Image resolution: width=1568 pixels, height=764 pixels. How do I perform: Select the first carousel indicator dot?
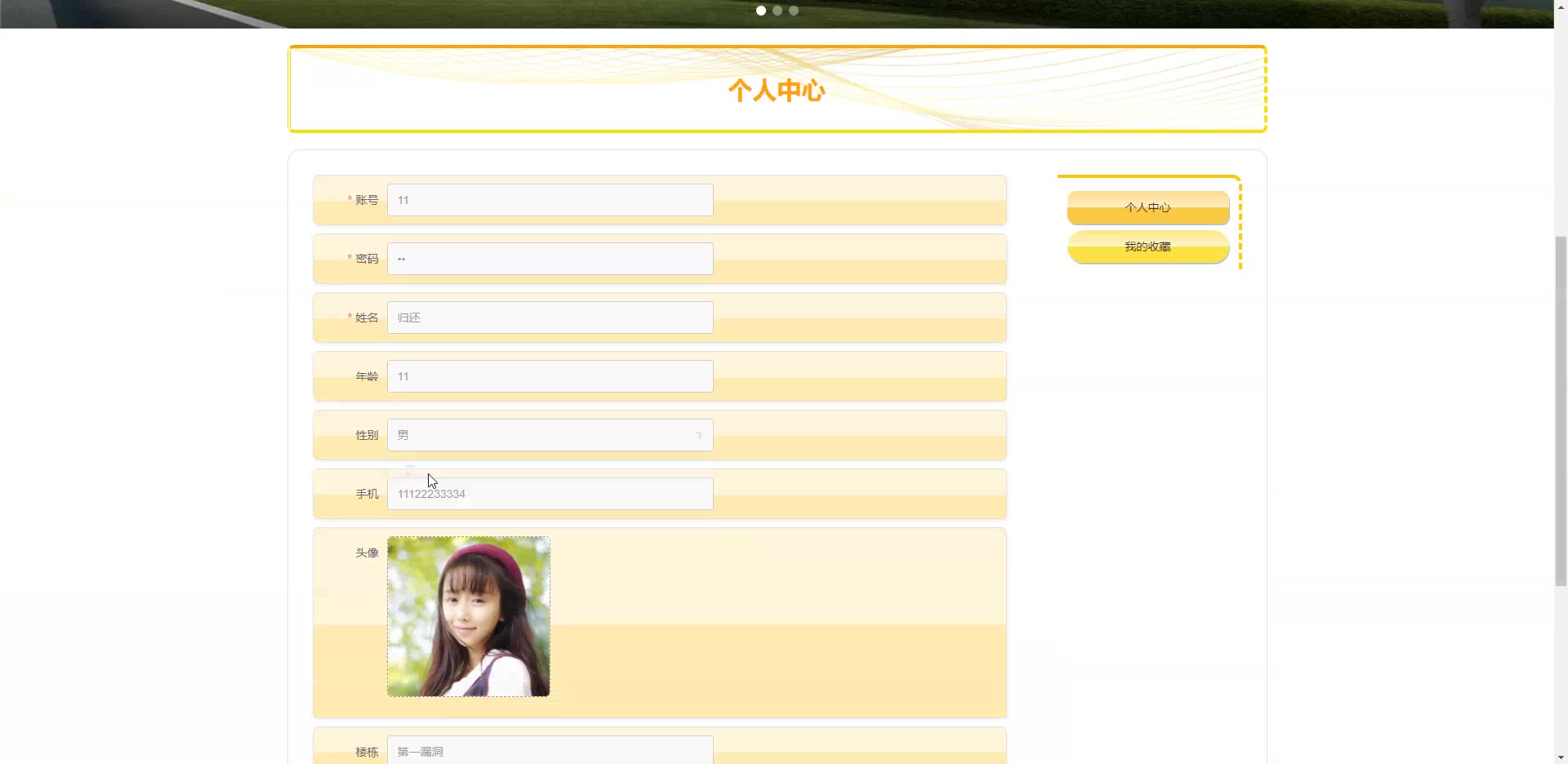(x=761, y=11)
